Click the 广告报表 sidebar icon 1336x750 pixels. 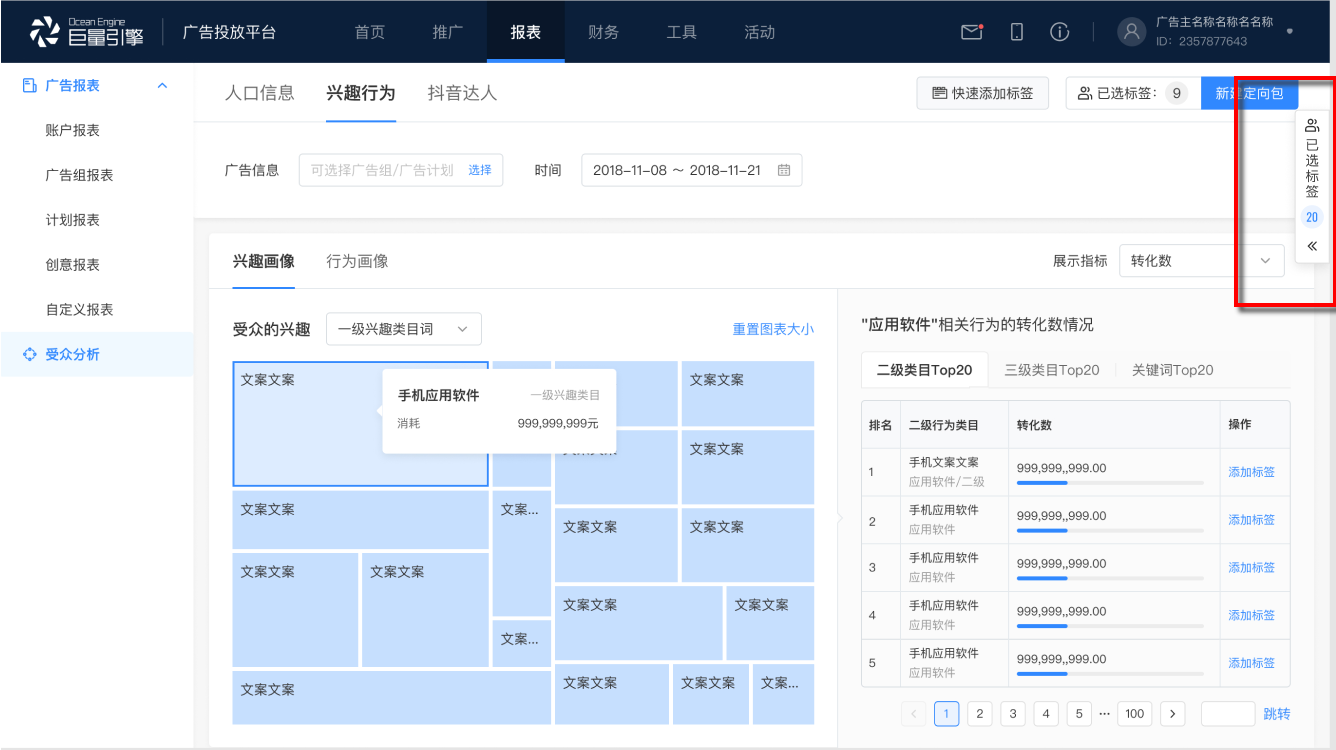coord(29,86)
